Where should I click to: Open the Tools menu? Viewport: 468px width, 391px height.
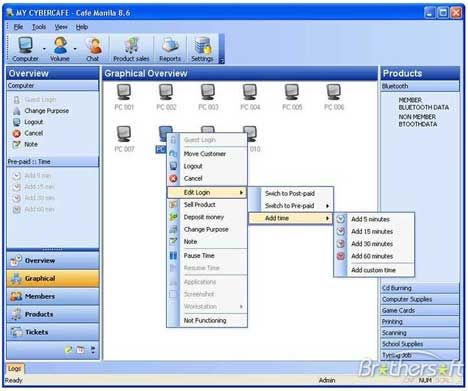click(39, 27)
